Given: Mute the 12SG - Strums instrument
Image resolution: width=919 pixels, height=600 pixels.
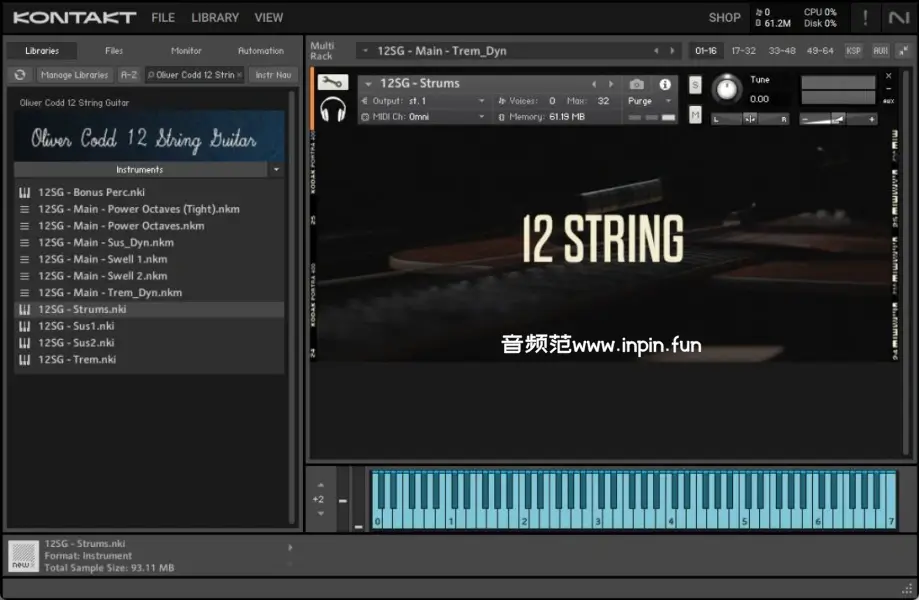Looking at the screenshot, I should tap(695, 116).
